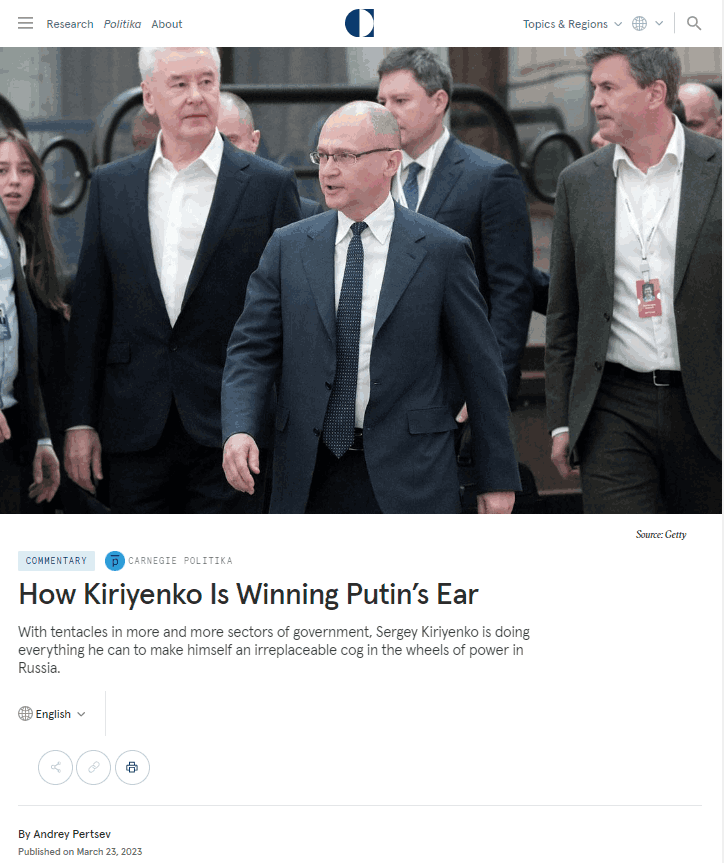Expand the header language chevron

pyautogui.click(x=659, y=24)
